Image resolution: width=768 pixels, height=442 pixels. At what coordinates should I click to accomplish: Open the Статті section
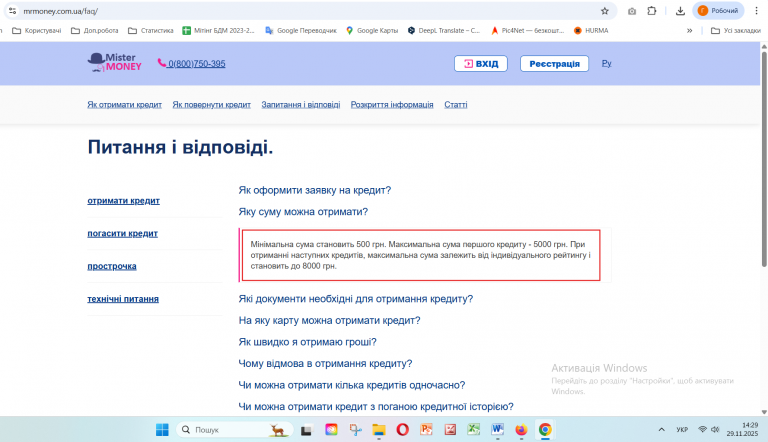point(456,104)
